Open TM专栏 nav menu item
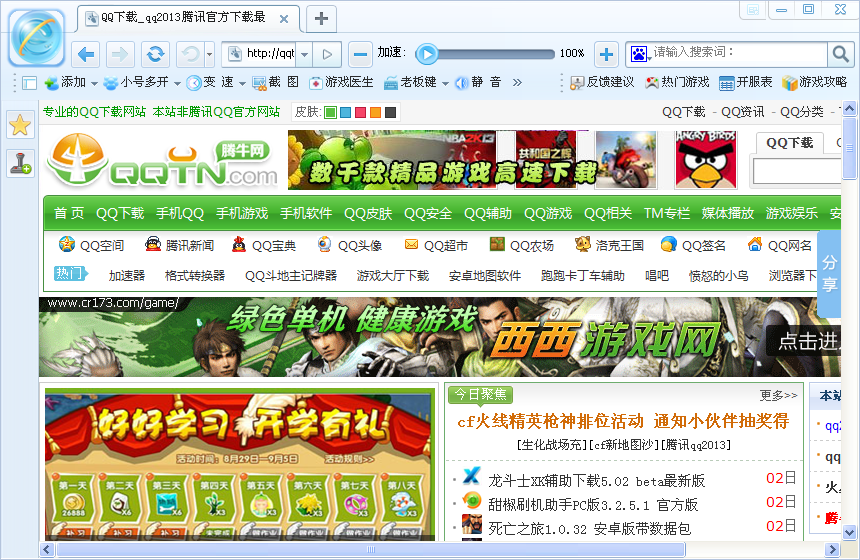This screenshot has height=560, width=860. (666, 213)
